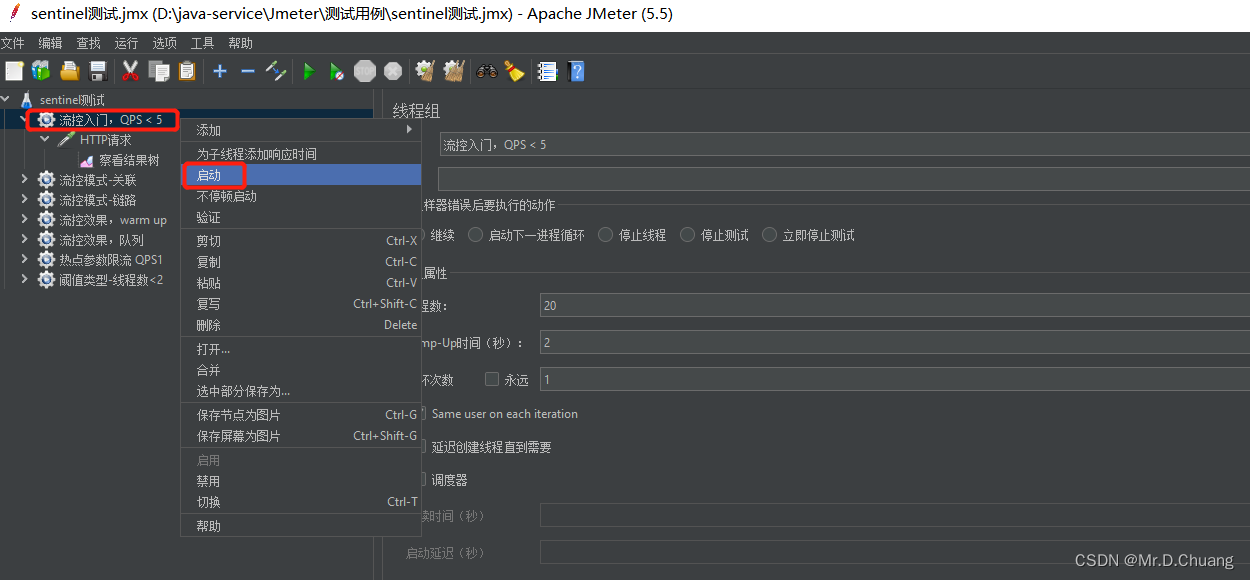The image size is (1250, 580).
Task: Open the 运行 menu
Action: coord(126,43)
